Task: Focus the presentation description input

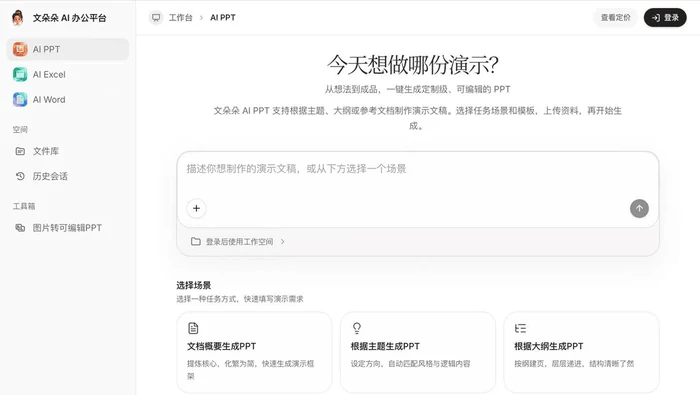Action: click(x=418, y=169)
